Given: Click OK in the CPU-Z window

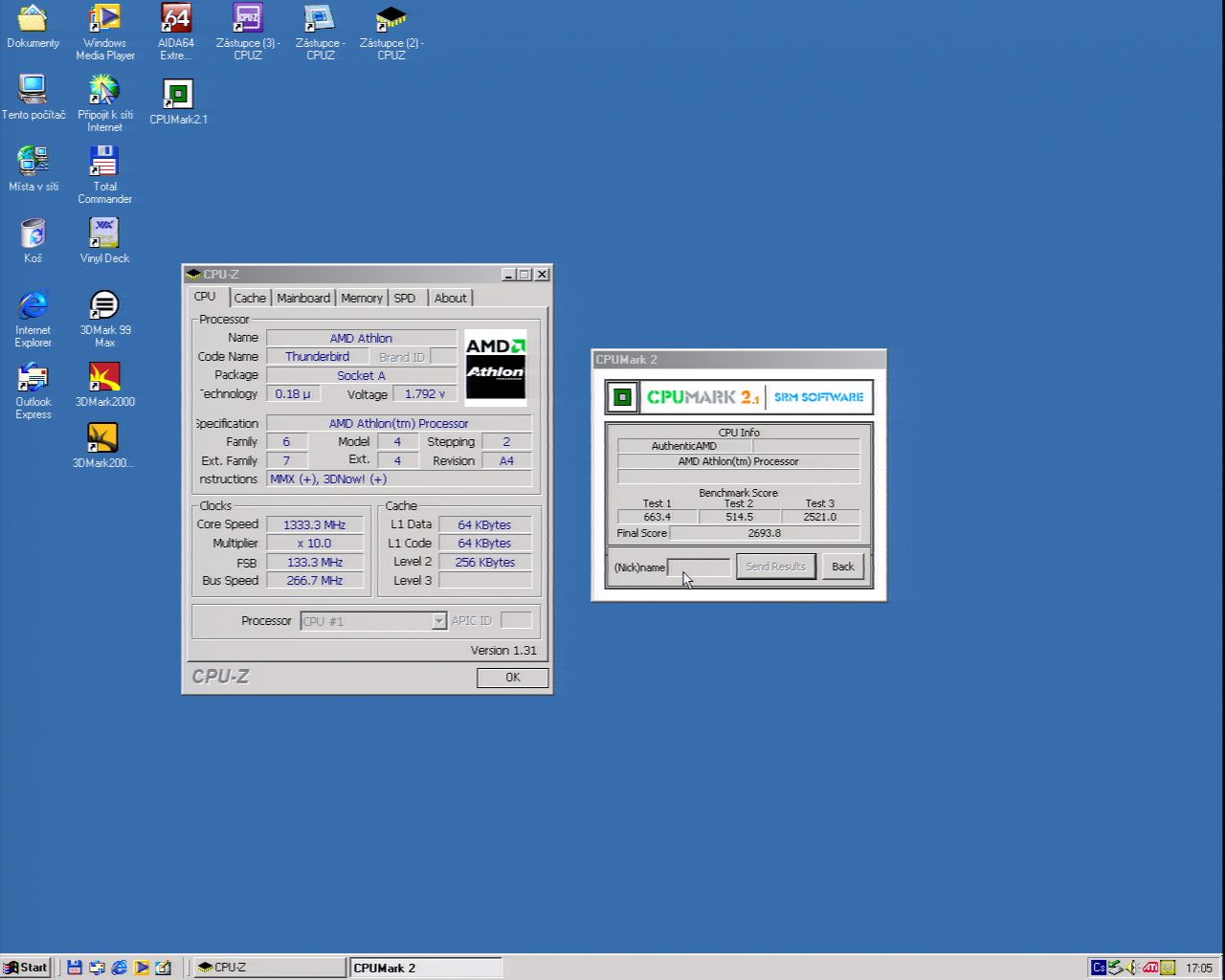Looking at the screenshot, I should pyautogui.click(x=513, y=678).
